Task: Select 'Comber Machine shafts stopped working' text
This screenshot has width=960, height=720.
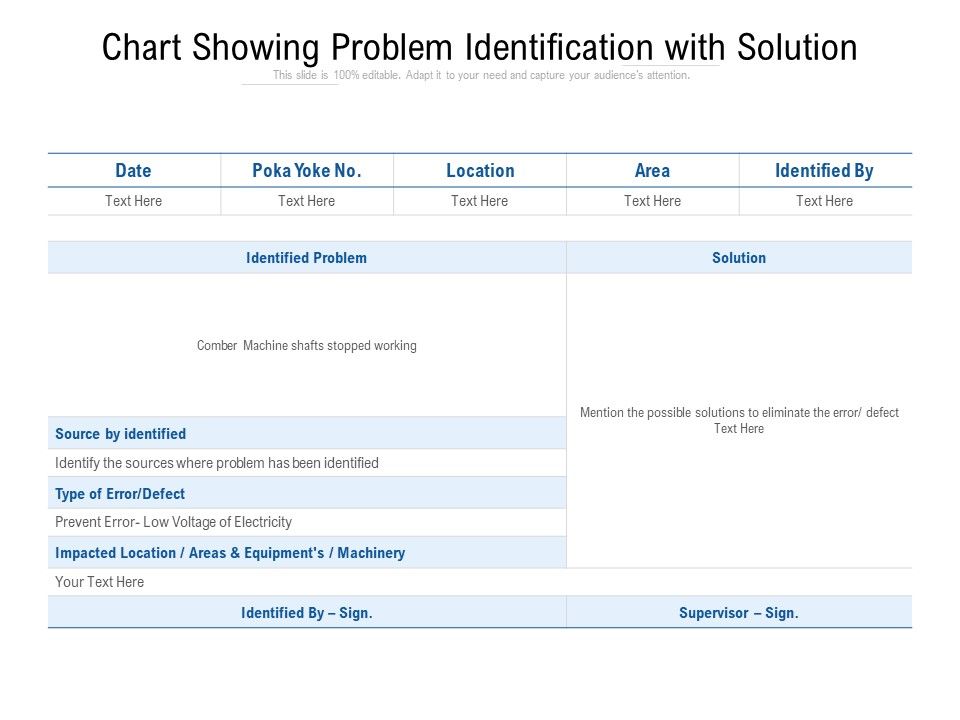Action: (307, 345)
